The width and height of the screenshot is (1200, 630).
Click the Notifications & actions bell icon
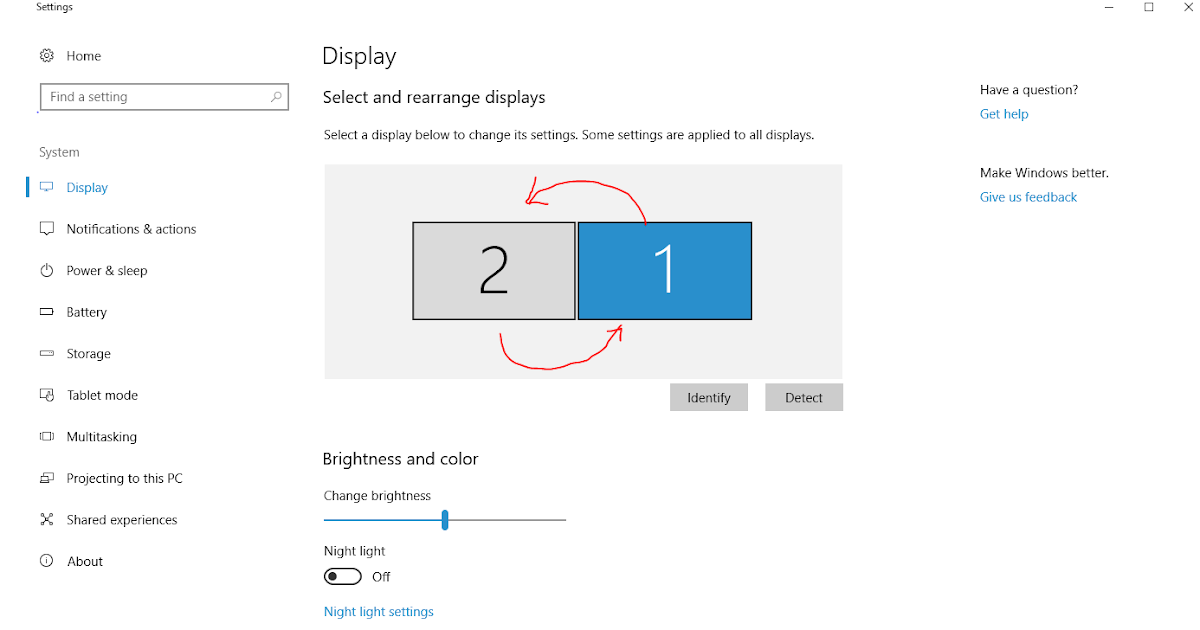coord(46,228)
